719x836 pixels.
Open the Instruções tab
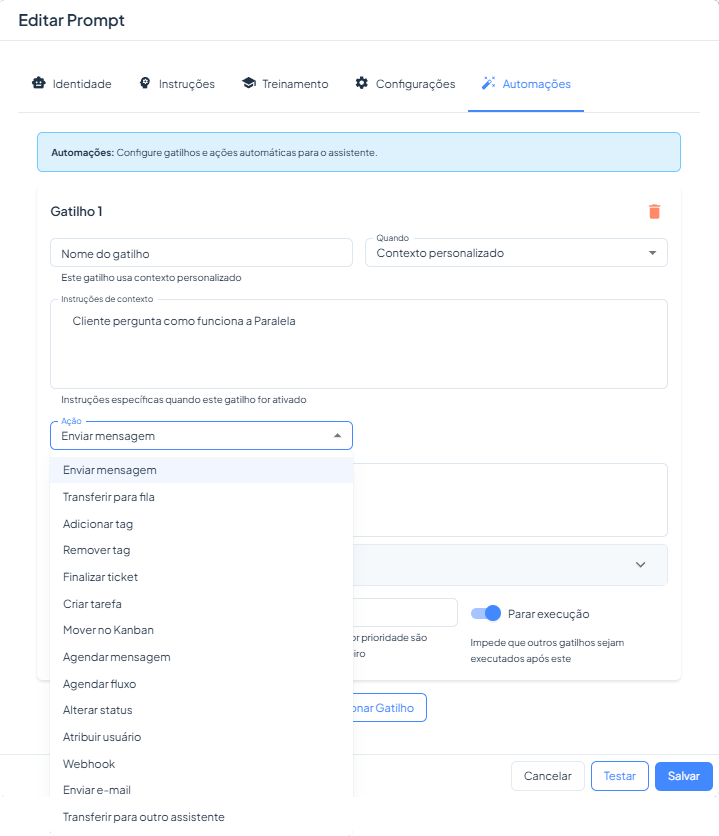pos(177,84)
